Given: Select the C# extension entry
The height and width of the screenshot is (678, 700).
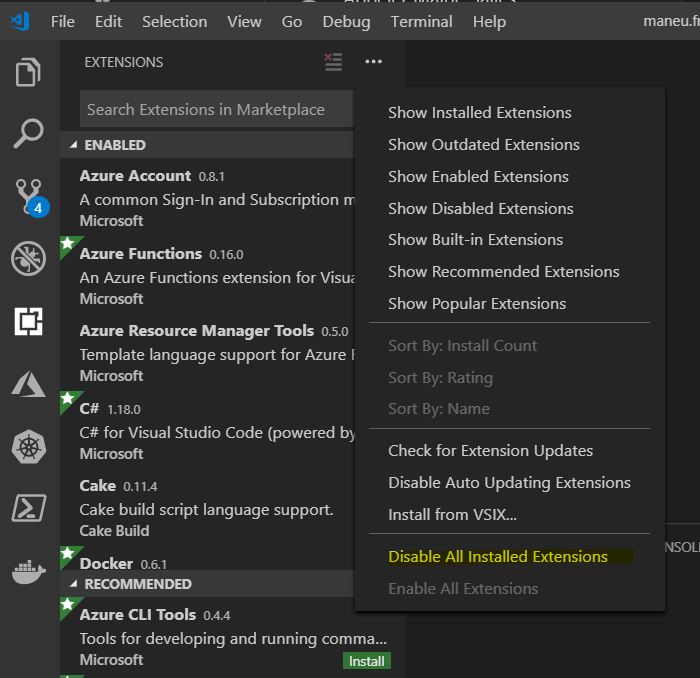Looking at the screenshot, I should pos(208,430).
